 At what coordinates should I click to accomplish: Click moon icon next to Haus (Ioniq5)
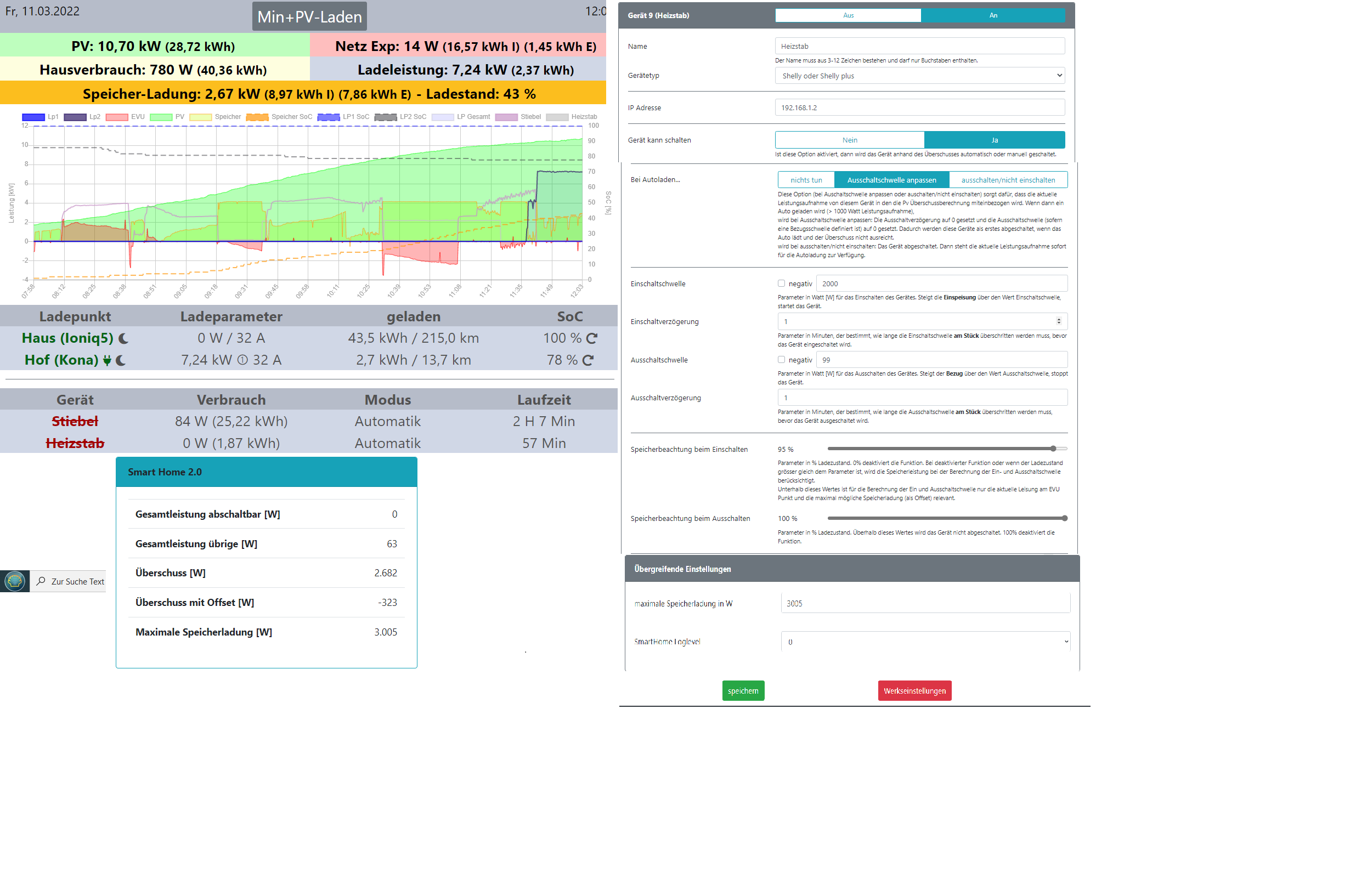[x=123, y=339]
